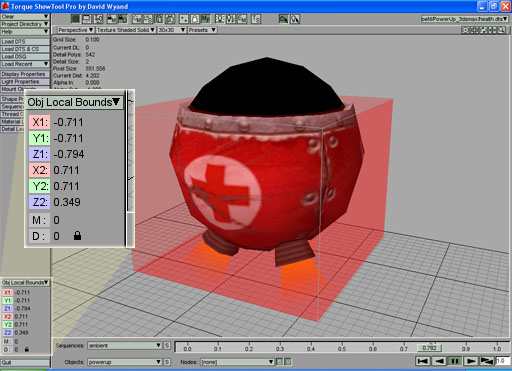Click the 'FV' labeled toolbar icon
Viewport: 512px width, 371px height.
pyautogui.click(x=242, y=19)
